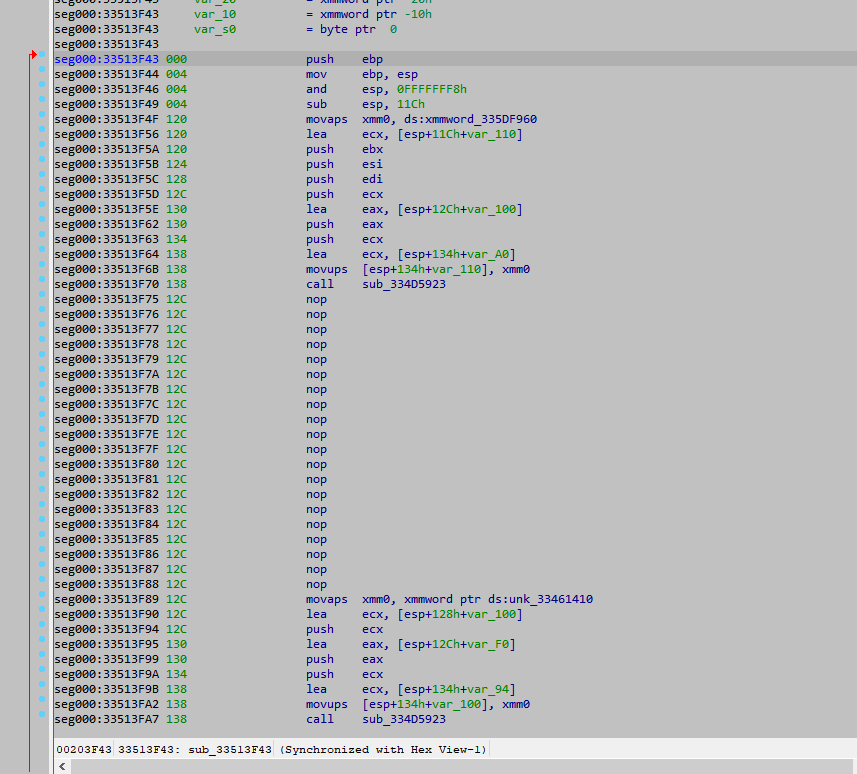This screenshot has height=774, width=857.
Task: Select 'push ebx' line at 33513F5A
Action: tap(344, 149)
